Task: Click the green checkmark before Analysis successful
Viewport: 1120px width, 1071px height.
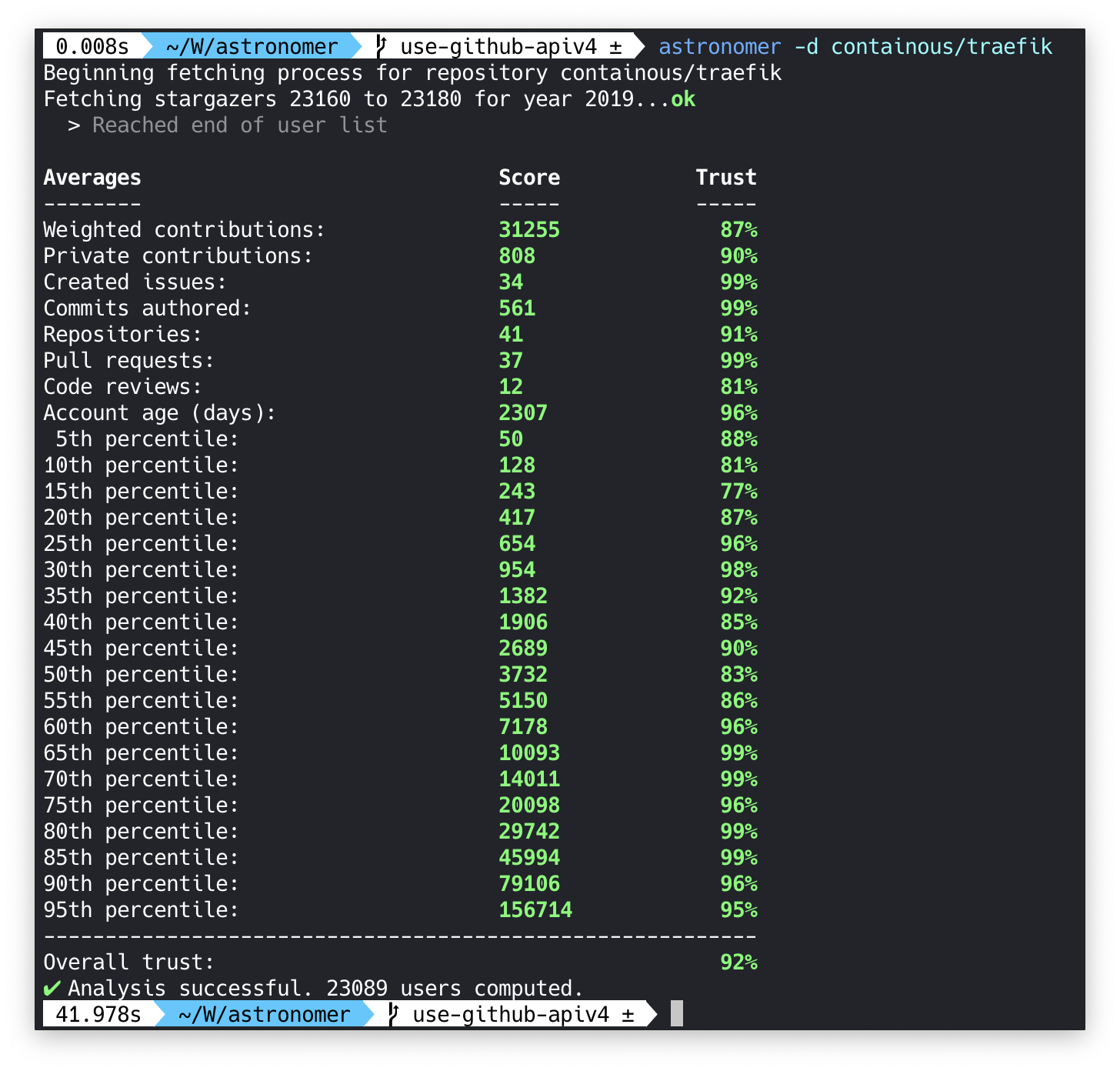Action: click(x=52, y=988)
